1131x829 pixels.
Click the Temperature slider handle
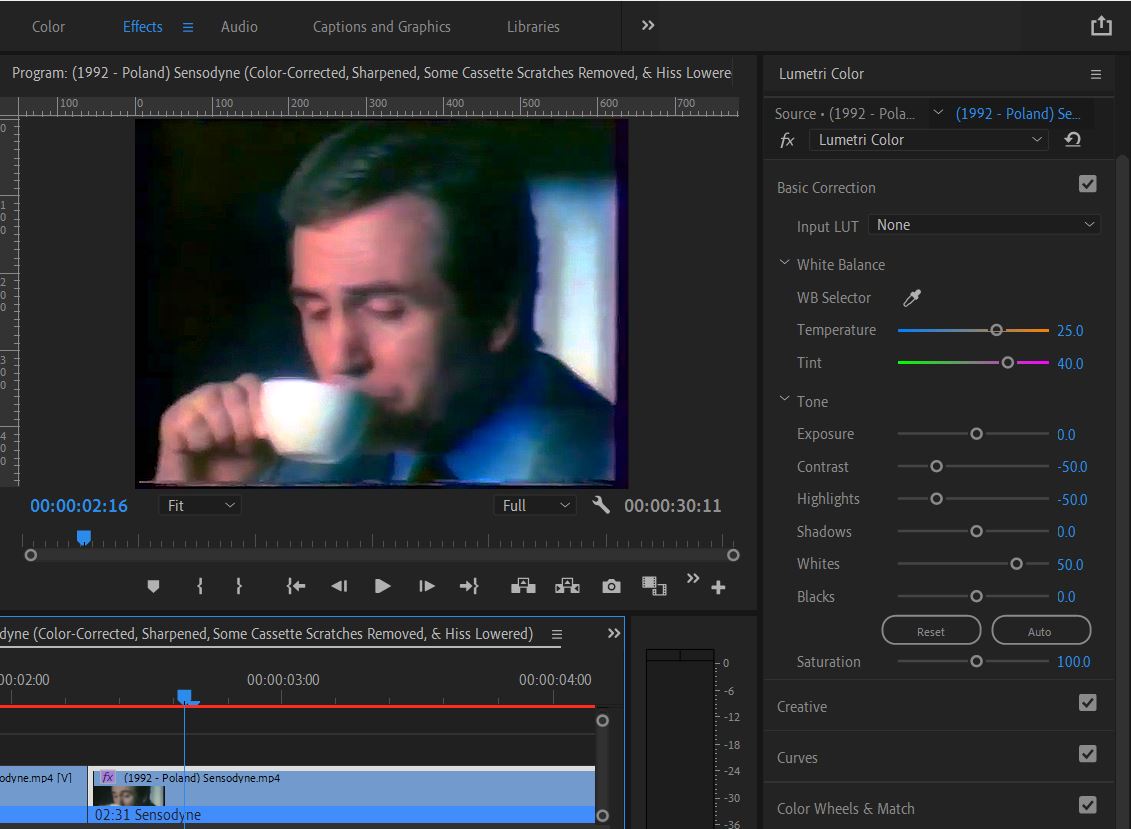[996, 330]
